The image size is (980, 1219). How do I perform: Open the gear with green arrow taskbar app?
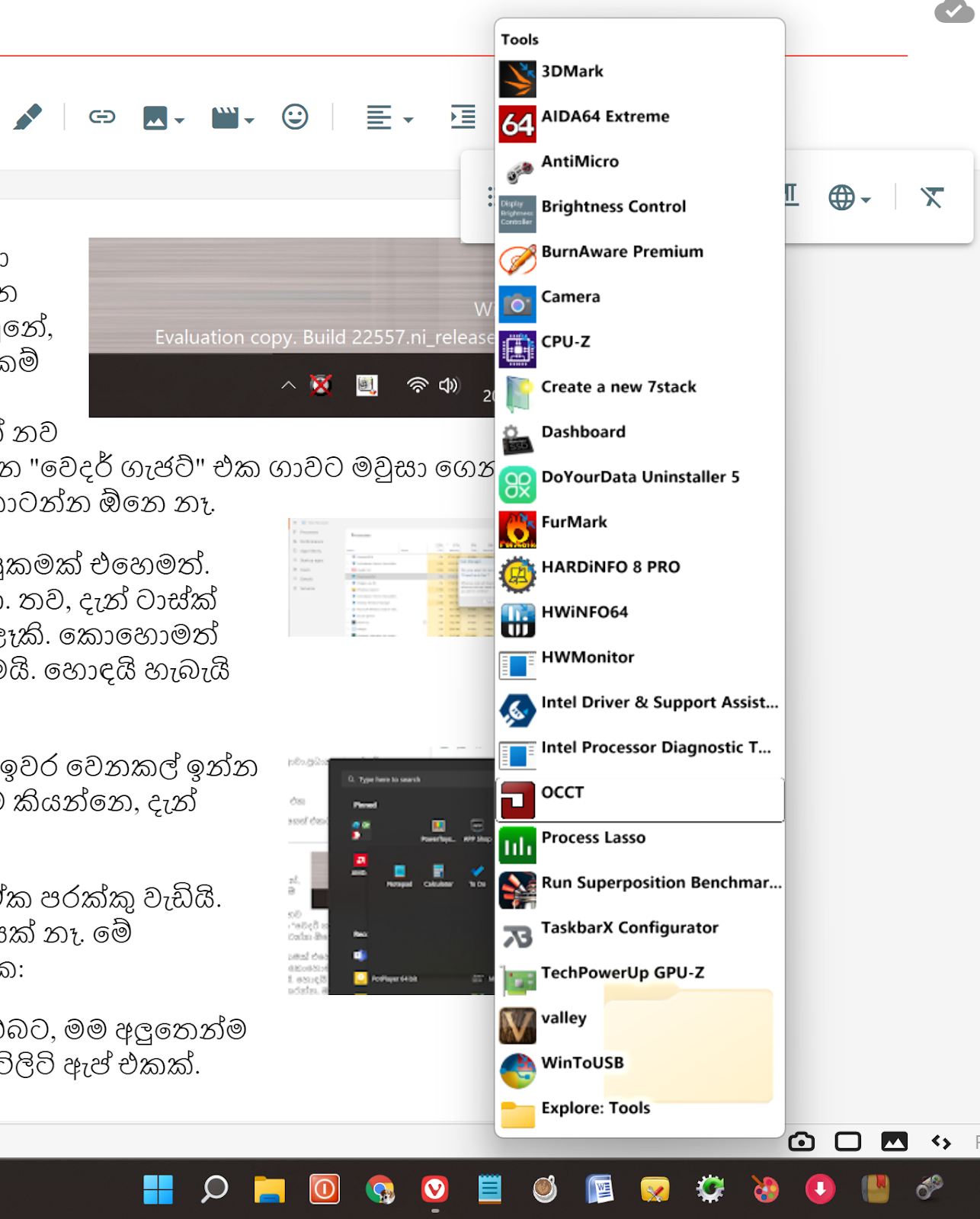pos(710,1189)
